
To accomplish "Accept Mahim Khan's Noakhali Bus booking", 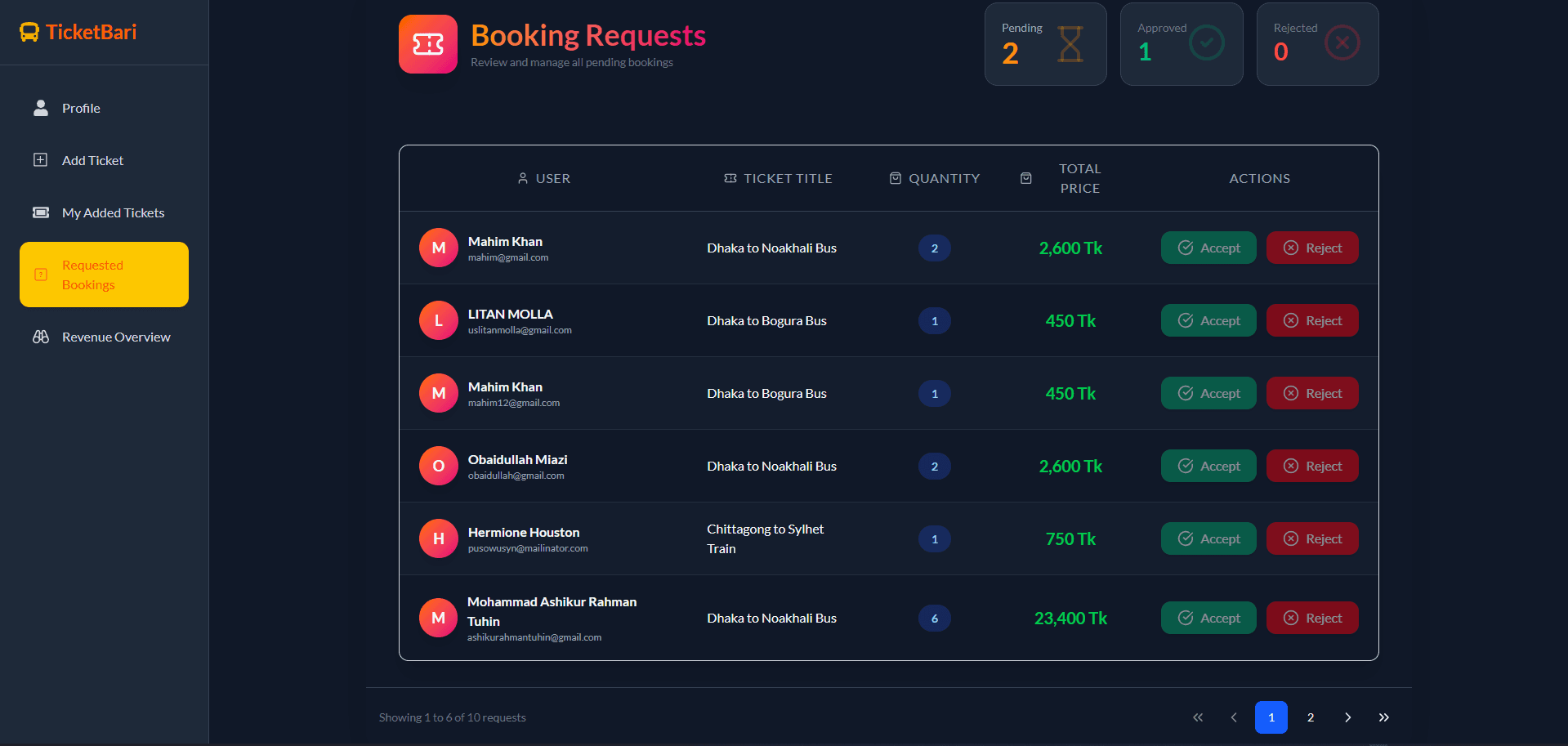I will [x=1208, y=248].
